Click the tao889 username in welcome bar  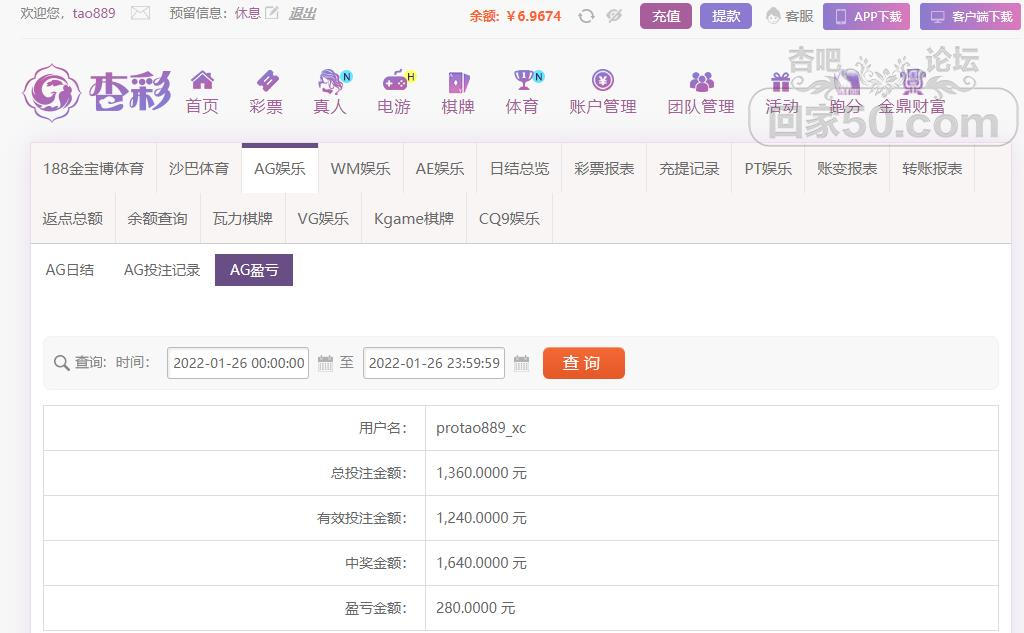(94, 13)
